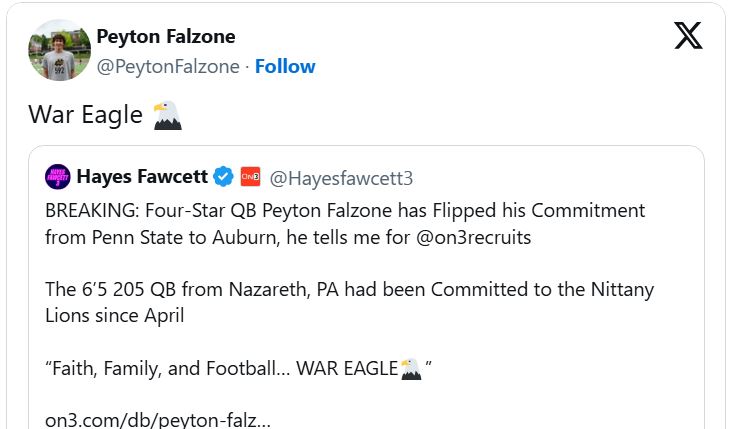Click the "Faith, Family, and Football" quote
This screenshot has height=429, width=731.
click(x=222, y=368)
